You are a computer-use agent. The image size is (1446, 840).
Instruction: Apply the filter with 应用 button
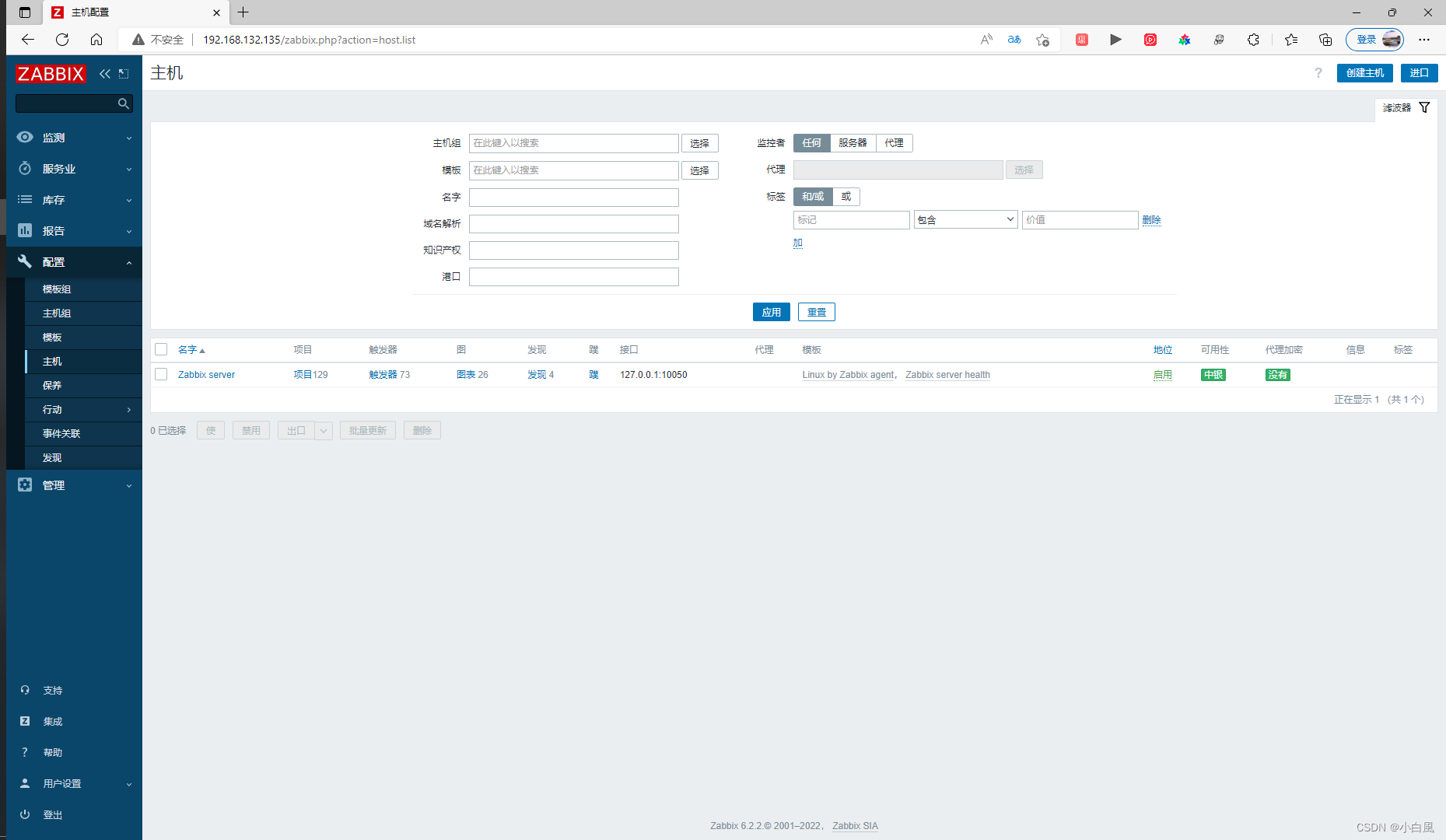772,312
